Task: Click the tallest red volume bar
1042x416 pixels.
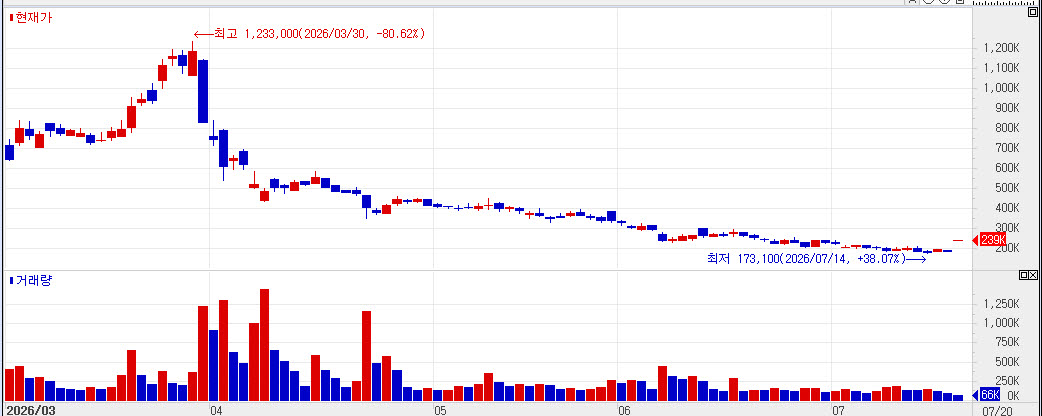Action: 264,345
